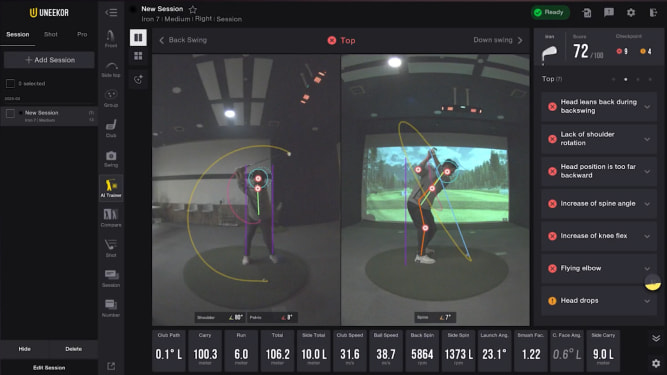Open the Session tool in sidebar
Screen dimensions: 667x375
tap(111, 278)
